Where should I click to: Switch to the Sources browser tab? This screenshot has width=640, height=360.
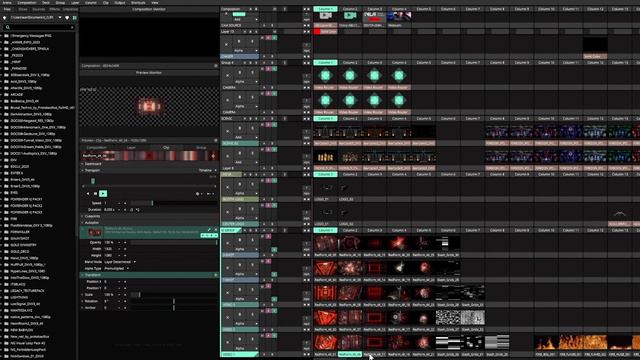tap(38, 9)
